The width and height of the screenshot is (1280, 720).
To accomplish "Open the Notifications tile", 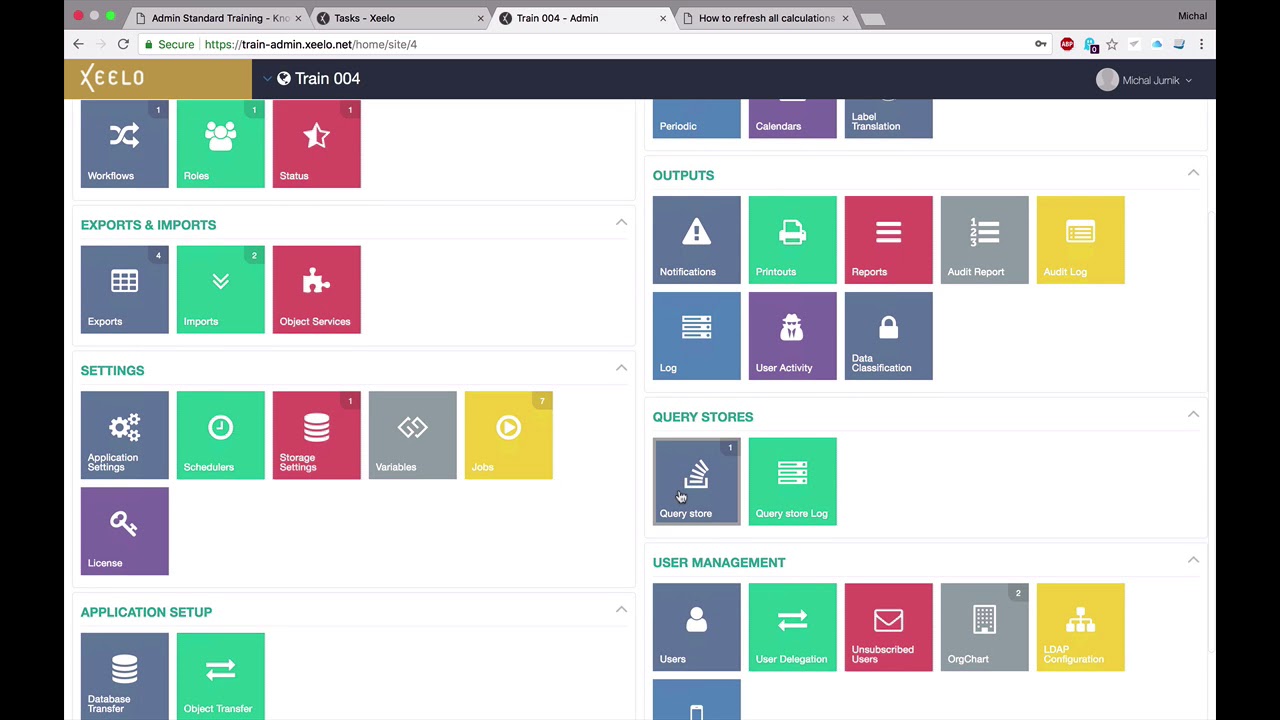I will coord(696,240).
